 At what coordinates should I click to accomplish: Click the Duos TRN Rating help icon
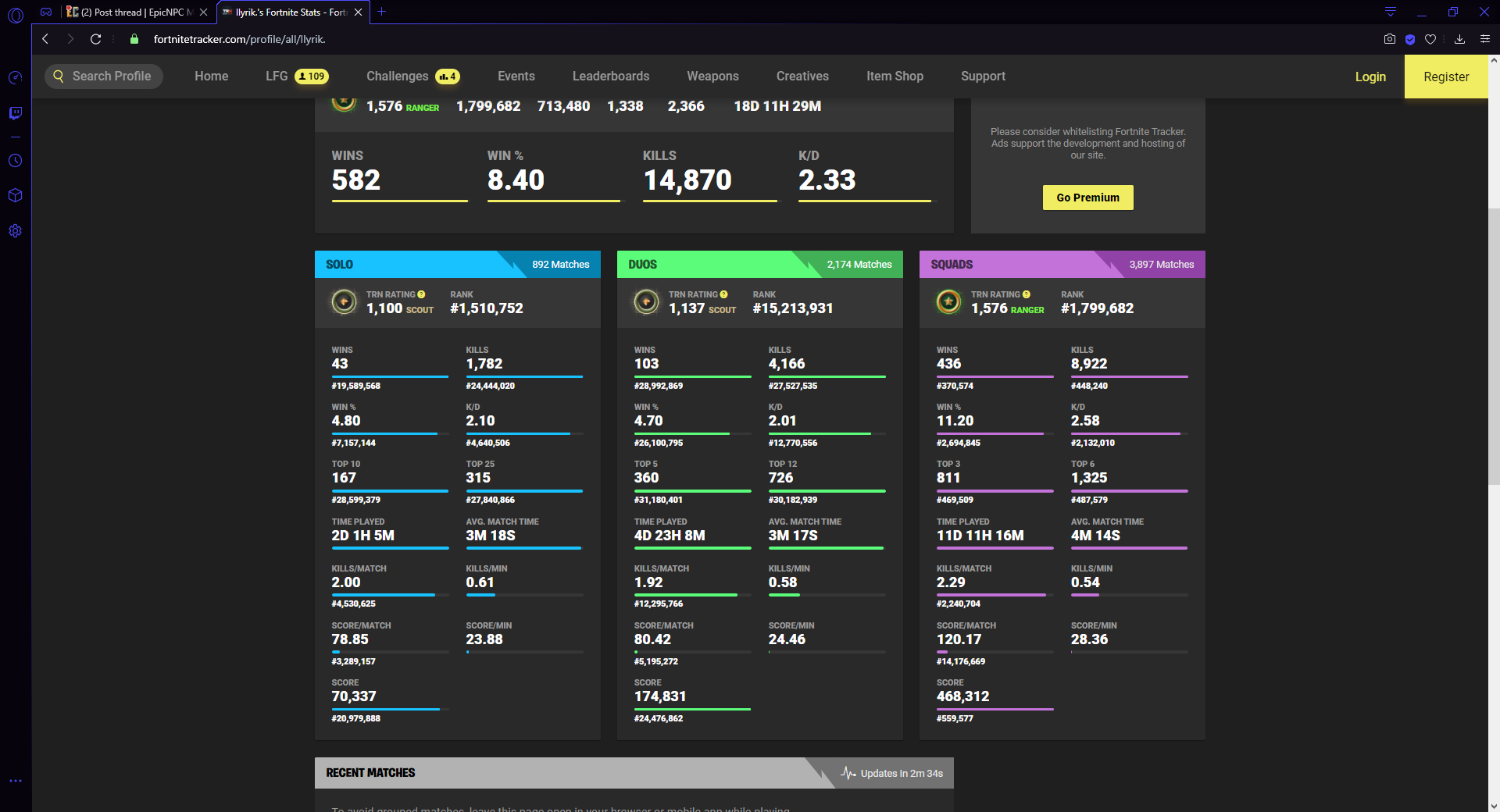[x=723, y=294]
